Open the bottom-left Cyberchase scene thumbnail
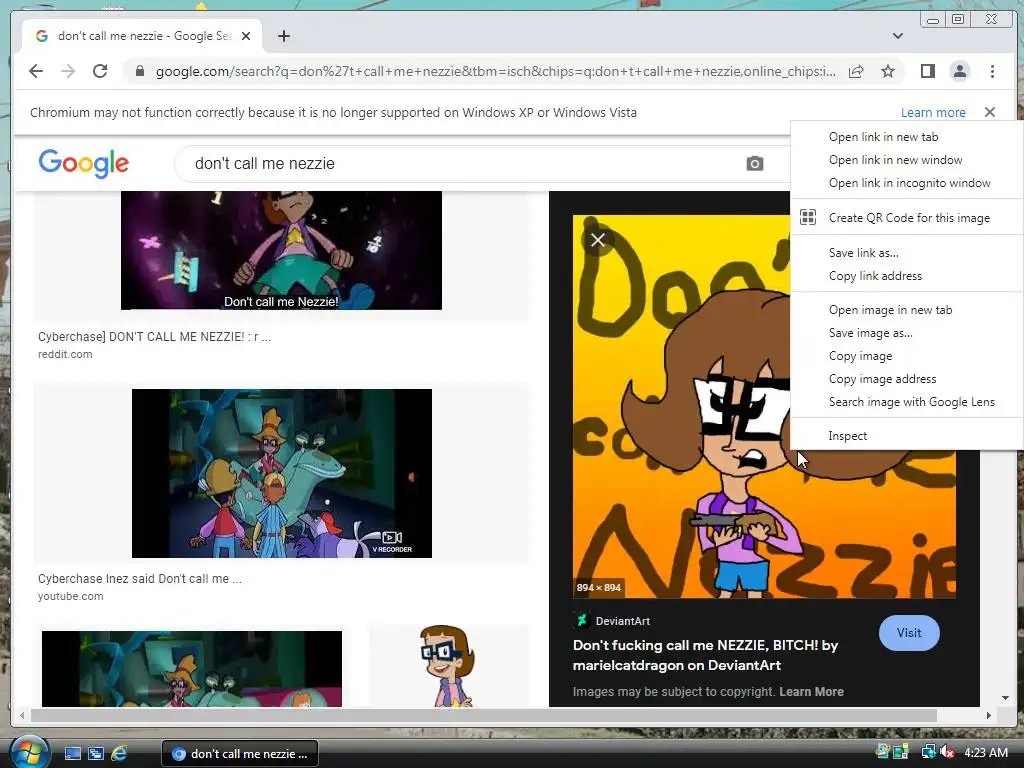Screen dimensions: 1024x768 (191, 669)
